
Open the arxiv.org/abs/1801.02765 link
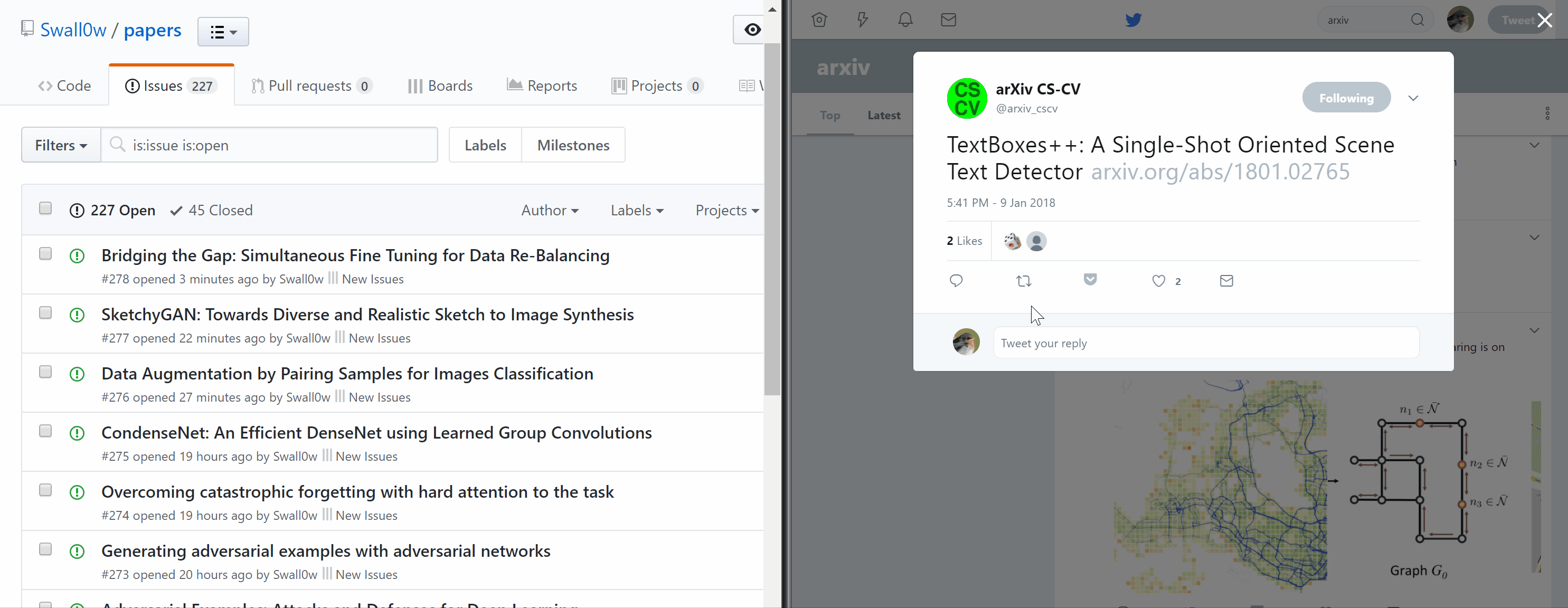click(1220, 172)
